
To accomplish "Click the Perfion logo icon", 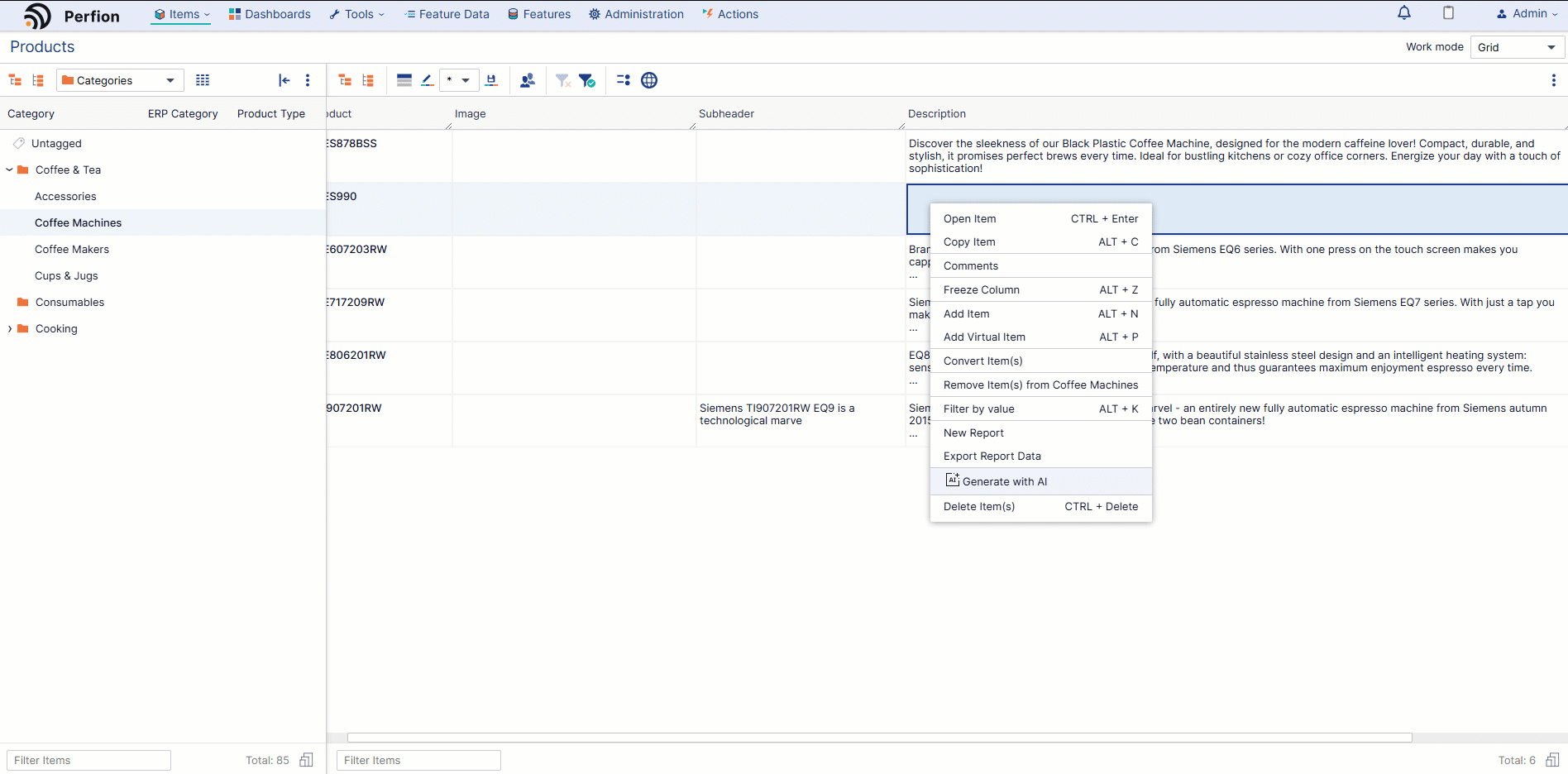I will [x=37, y=16].
